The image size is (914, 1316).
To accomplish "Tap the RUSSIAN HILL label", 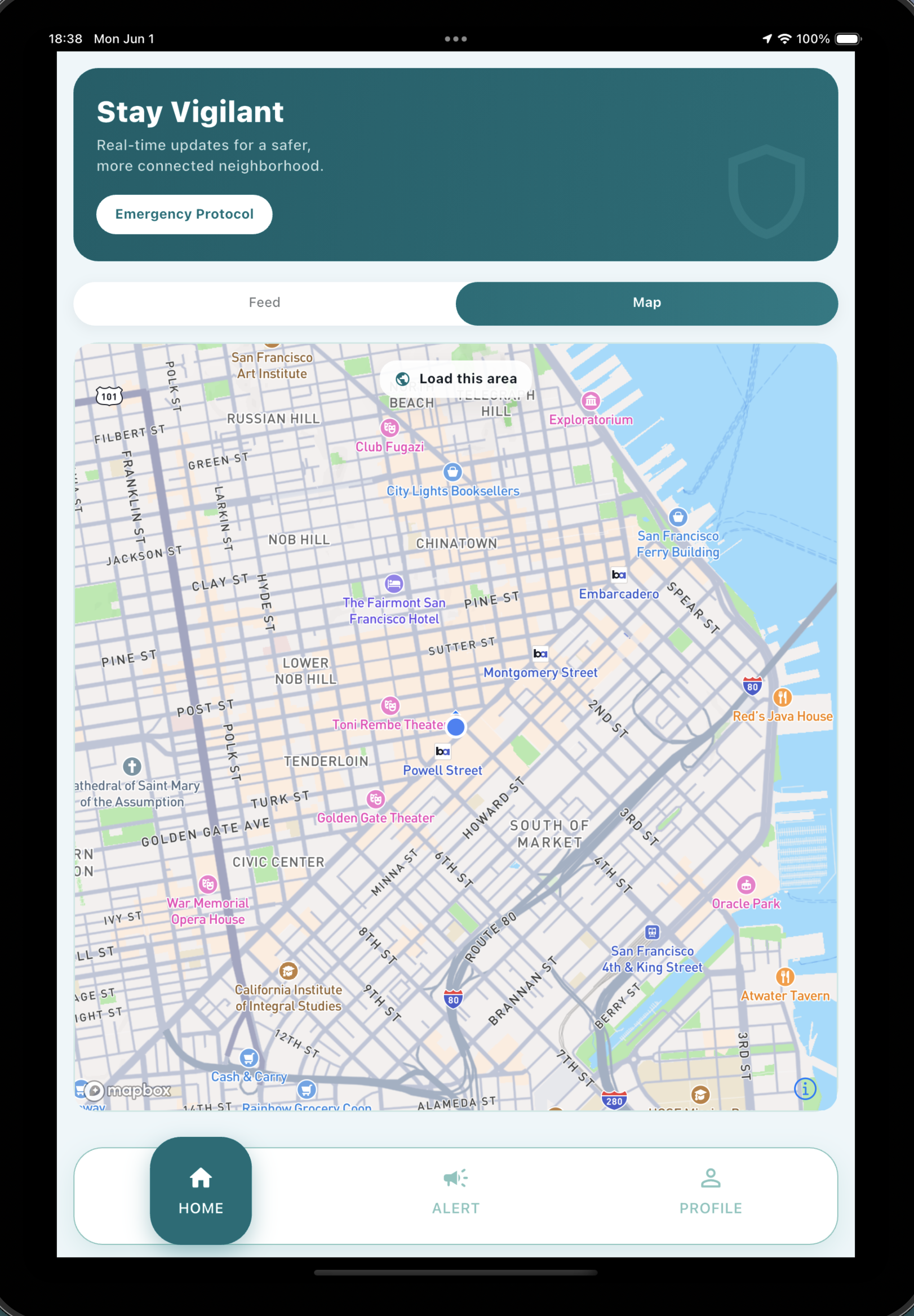I will click(273, 419).
